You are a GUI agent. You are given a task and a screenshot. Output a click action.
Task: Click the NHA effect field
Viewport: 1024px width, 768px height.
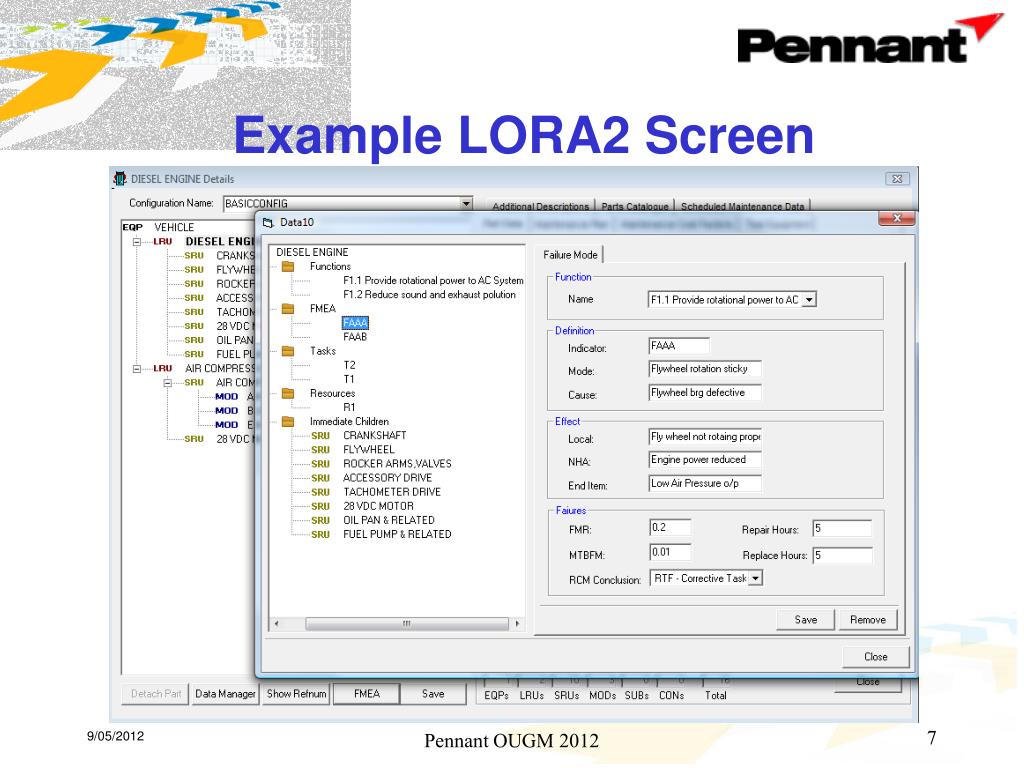coord(705,460)
